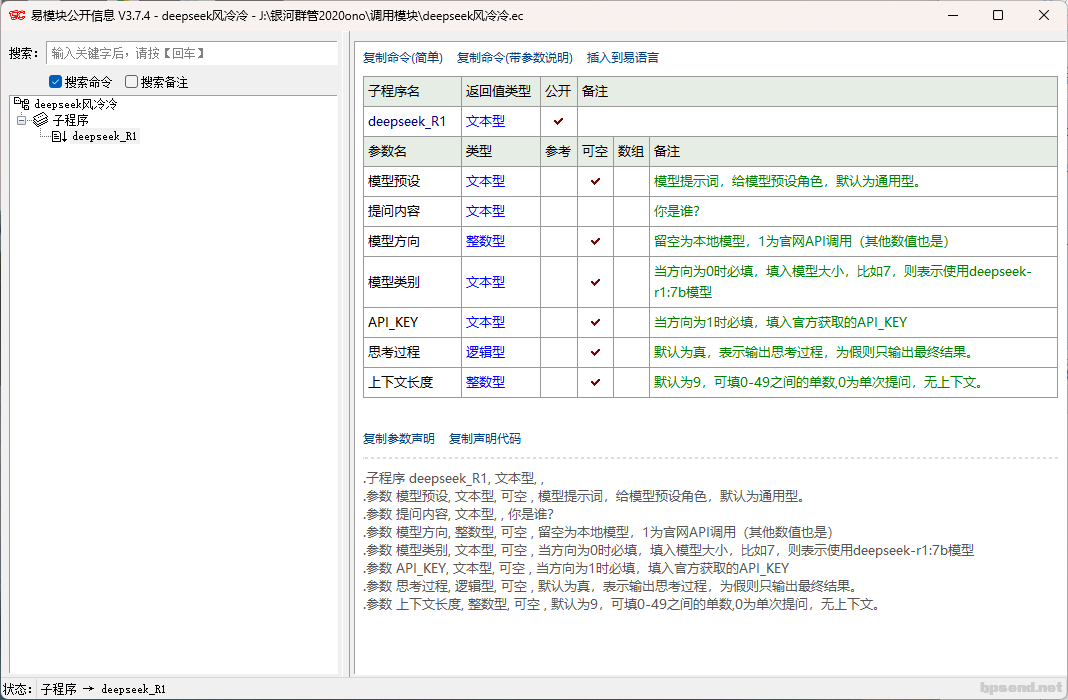
Task: Close the 易模块公开信息 window
Action: click(1043, 15)
